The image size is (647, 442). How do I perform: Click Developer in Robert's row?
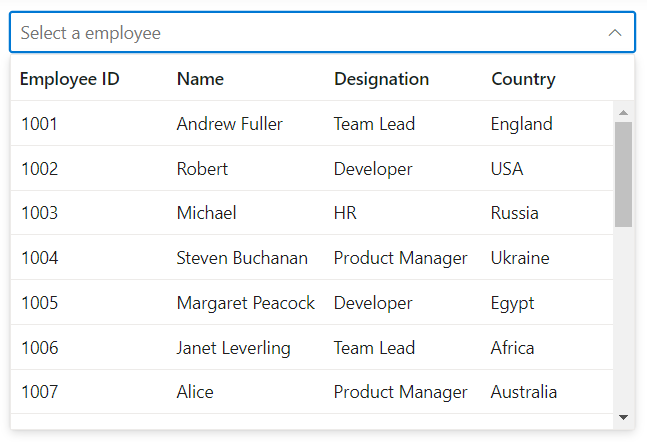(373, 169)
